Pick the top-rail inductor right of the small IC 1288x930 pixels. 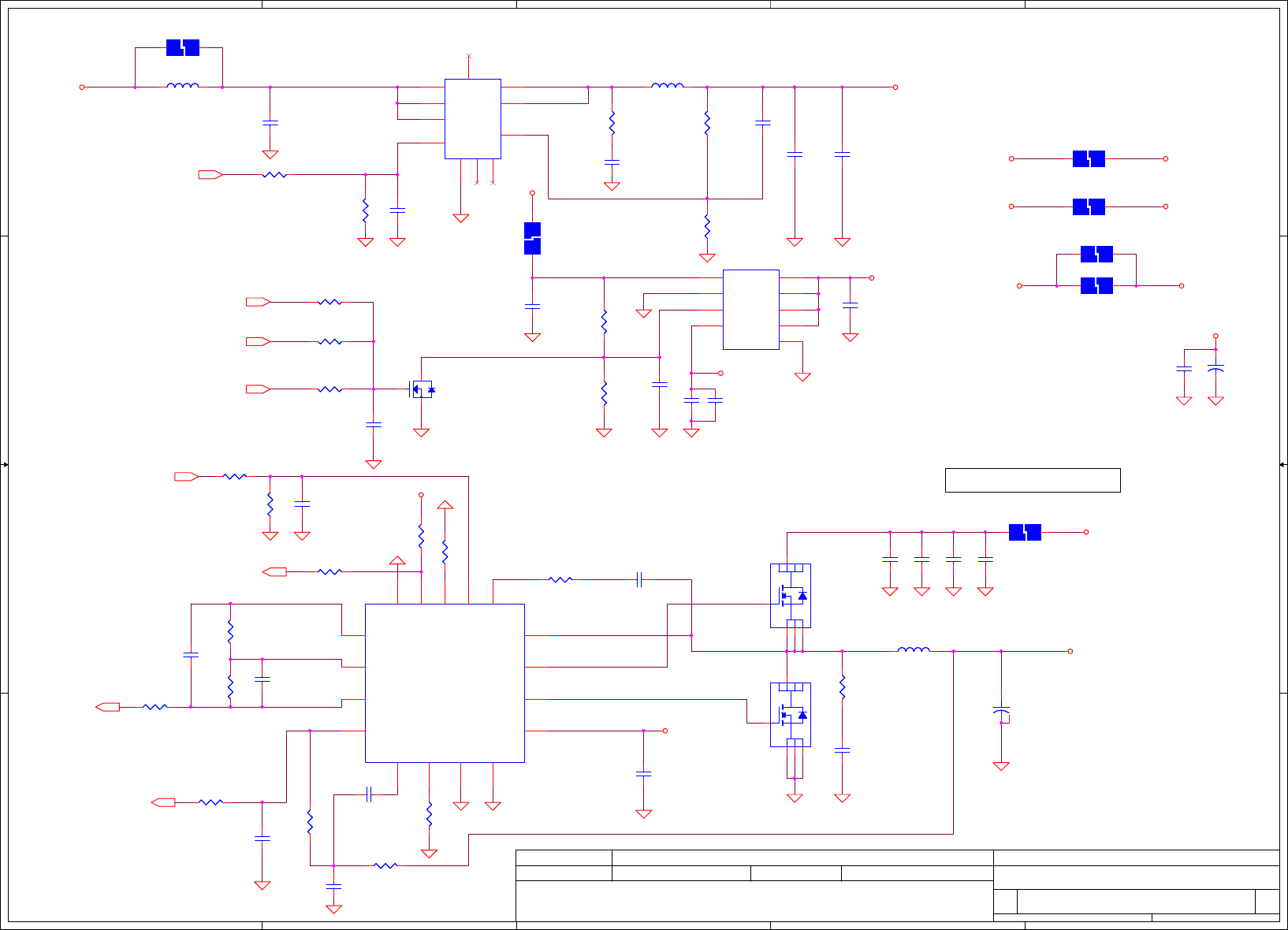pos(668,86)
